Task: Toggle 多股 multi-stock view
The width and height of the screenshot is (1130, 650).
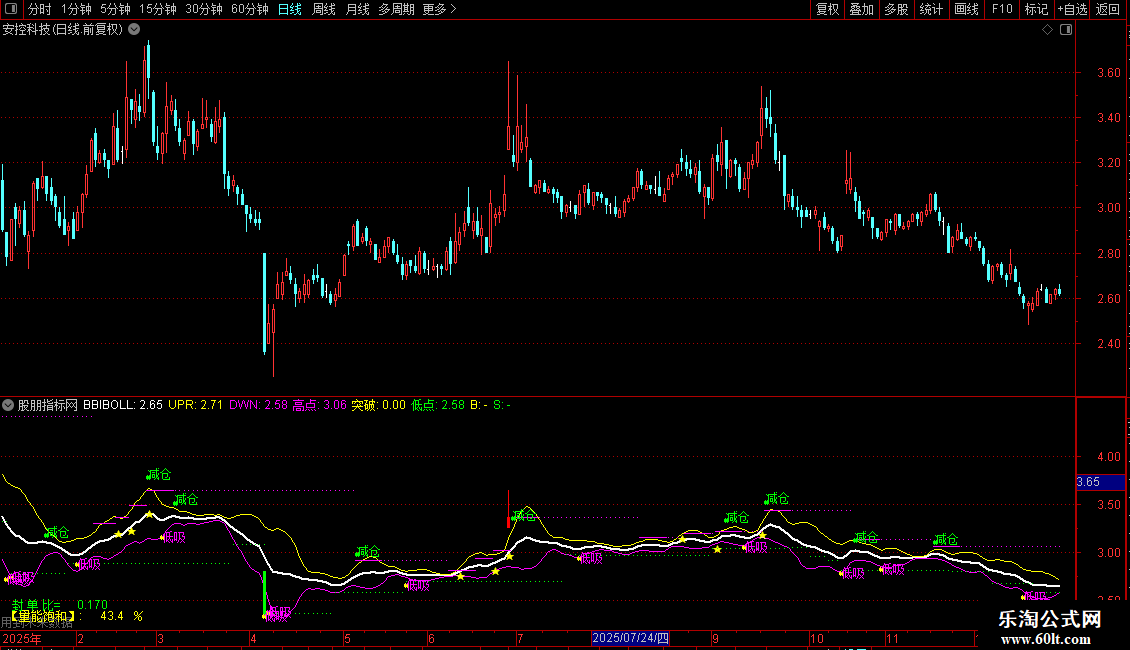Action: point(896,9)
